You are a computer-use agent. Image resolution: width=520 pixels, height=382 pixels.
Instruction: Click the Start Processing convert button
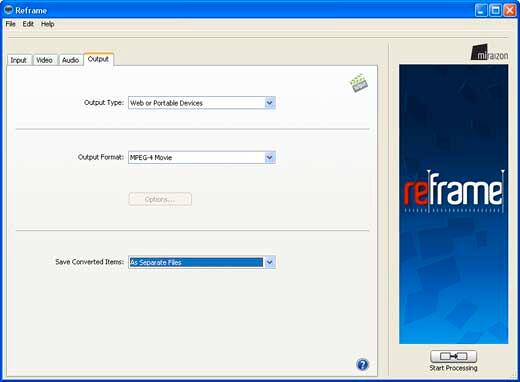453,356
